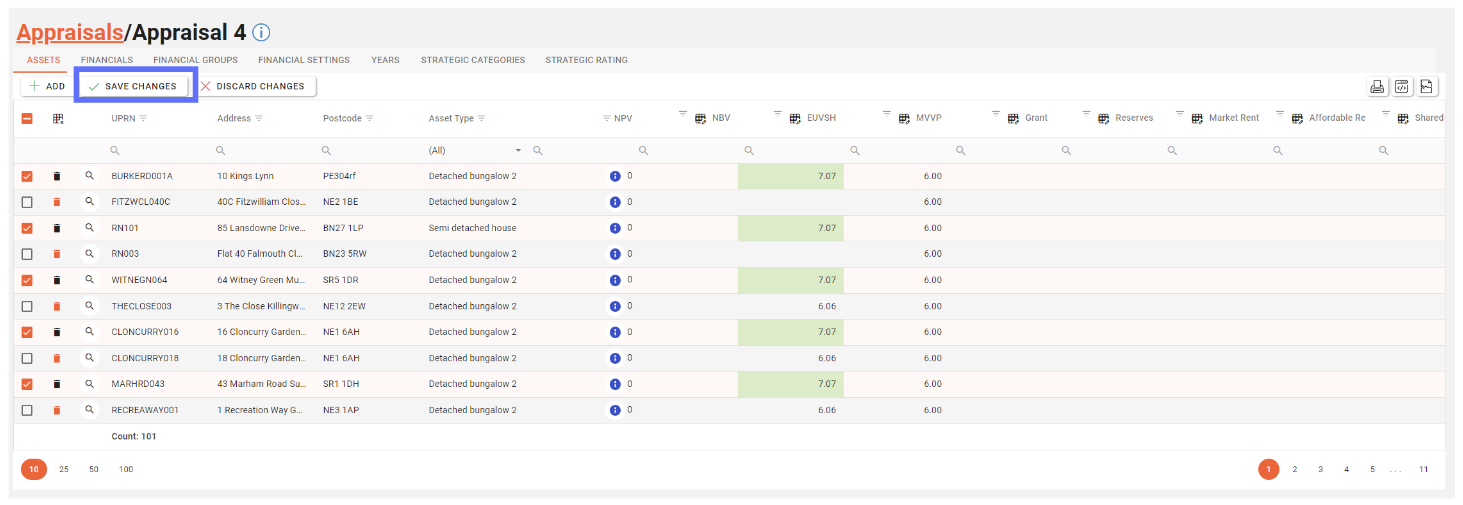
Task: Toggle the select-all checkbox in header
Action: (x=27, y=118)
